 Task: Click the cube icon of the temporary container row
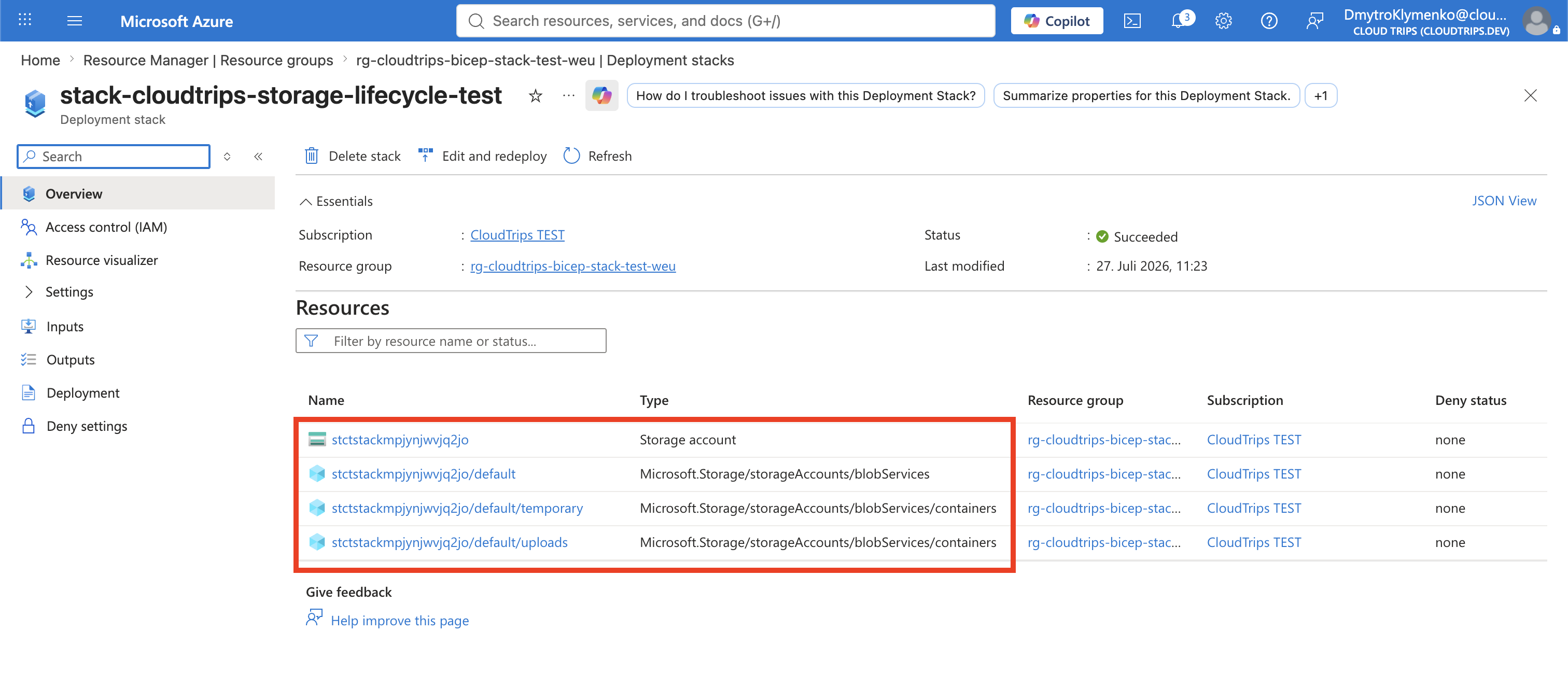click(x=317, y=507)
